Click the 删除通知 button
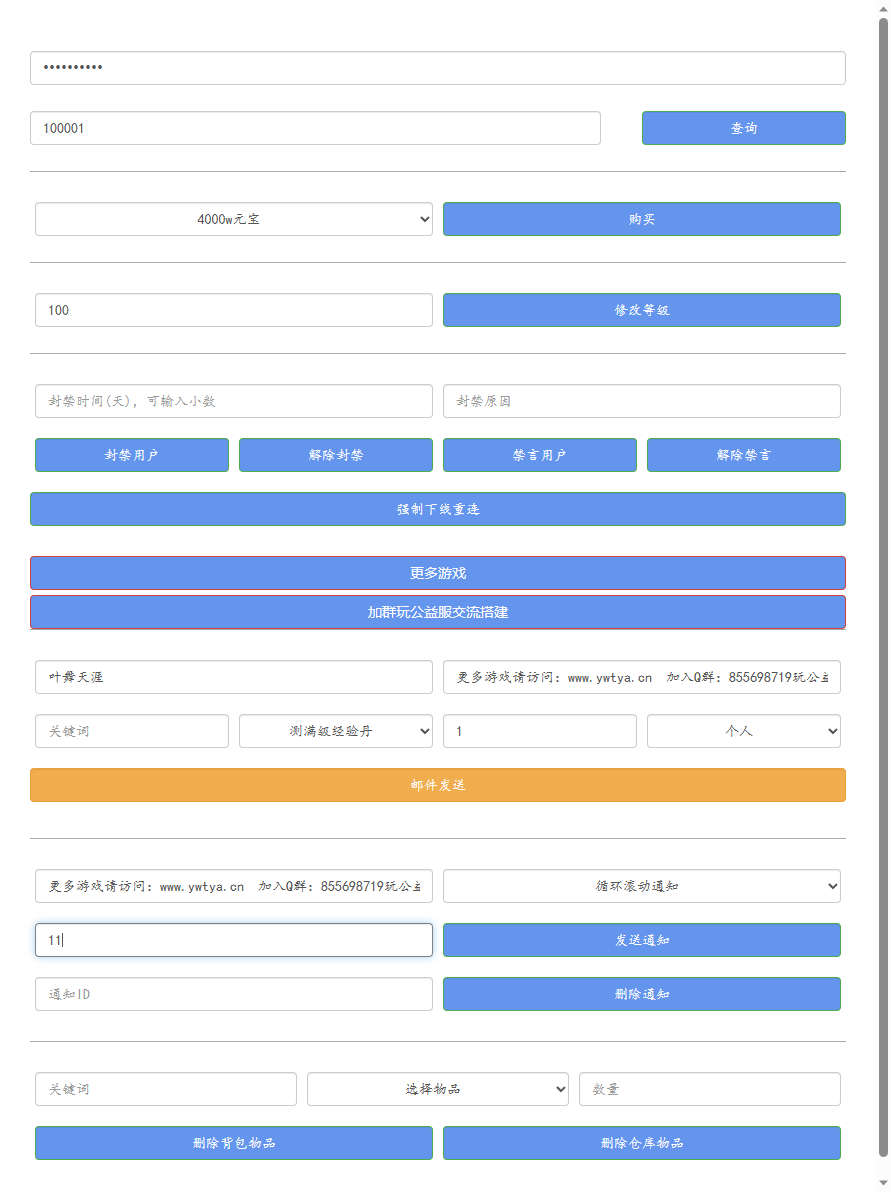The width and height of the screenshot is (891, 1192). pos(642,994)
